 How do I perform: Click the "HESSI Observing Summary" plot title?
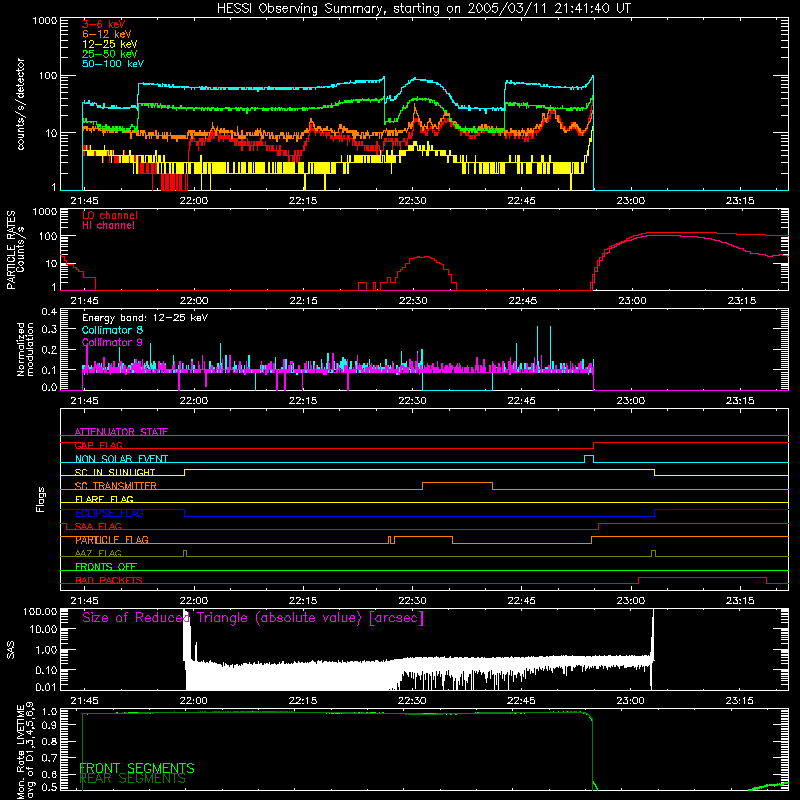point(424,8)
